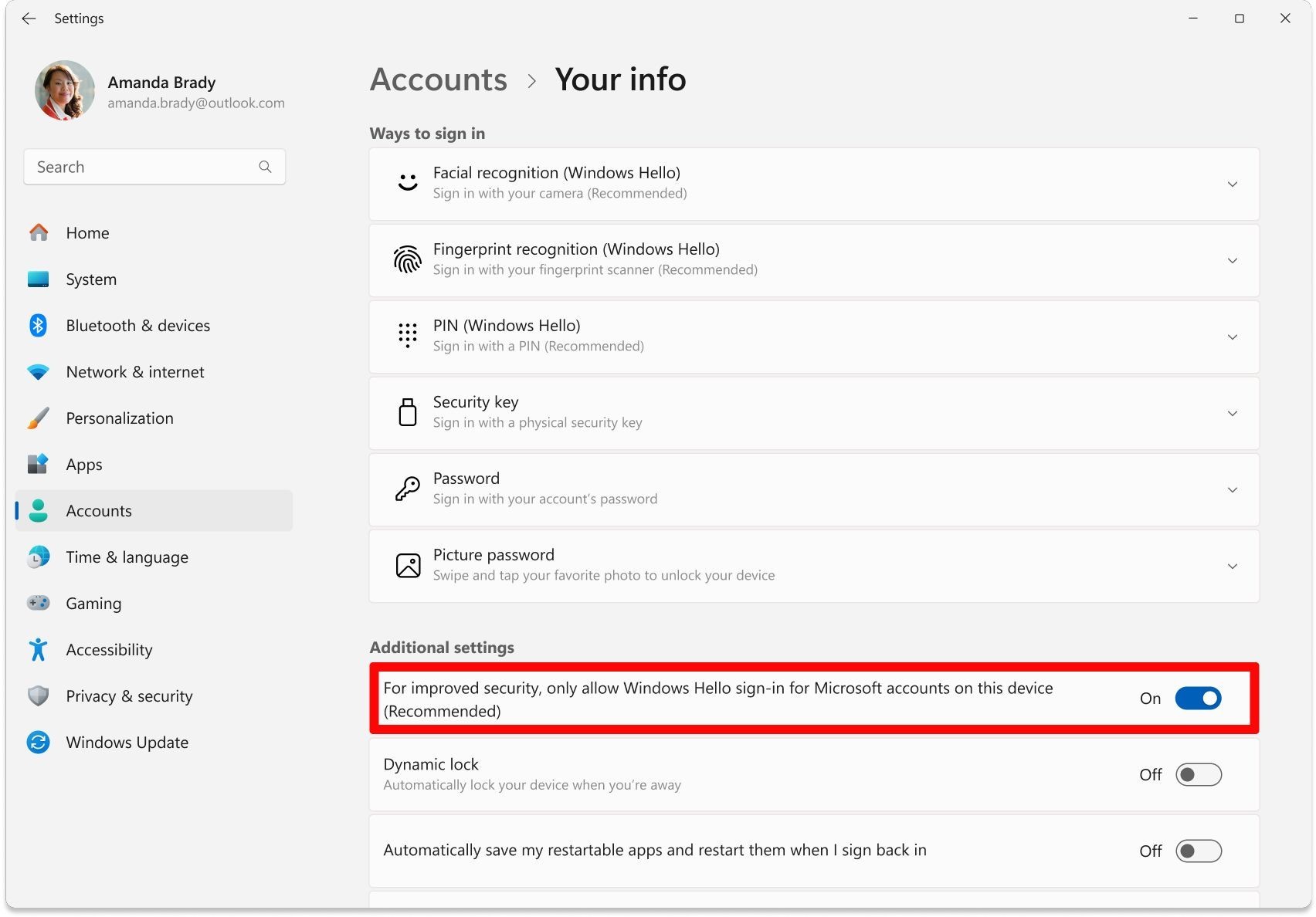
Task: Open the Network & internet settings page
Action: coord(135,372)
